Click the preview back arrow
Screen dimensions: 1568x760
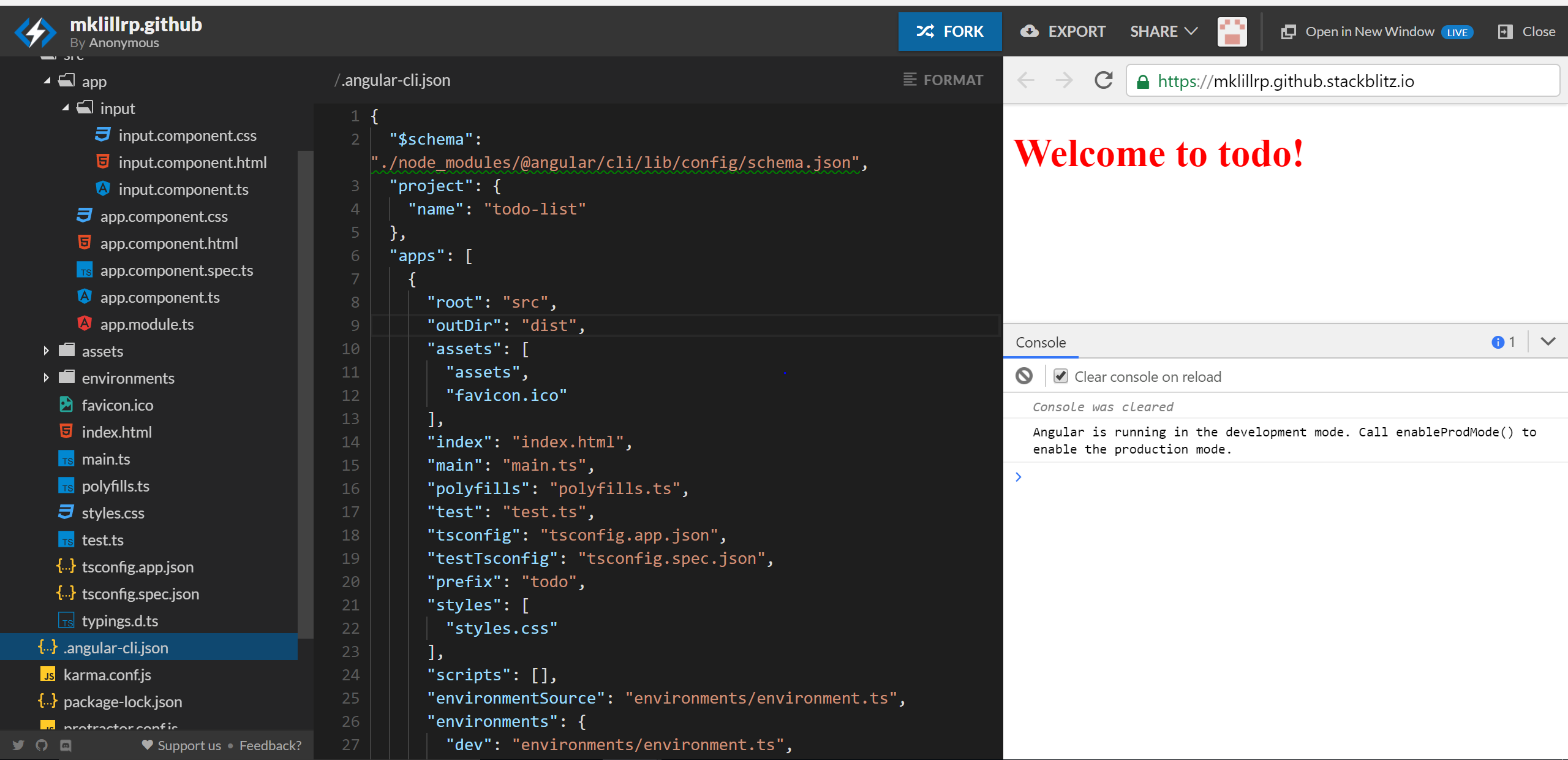tap(1026, 80)
